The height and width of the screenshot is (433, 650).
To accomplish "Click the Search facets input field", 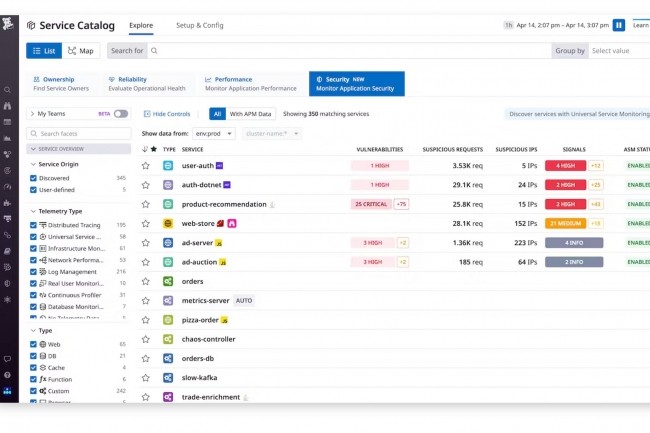I will point(78,133).
